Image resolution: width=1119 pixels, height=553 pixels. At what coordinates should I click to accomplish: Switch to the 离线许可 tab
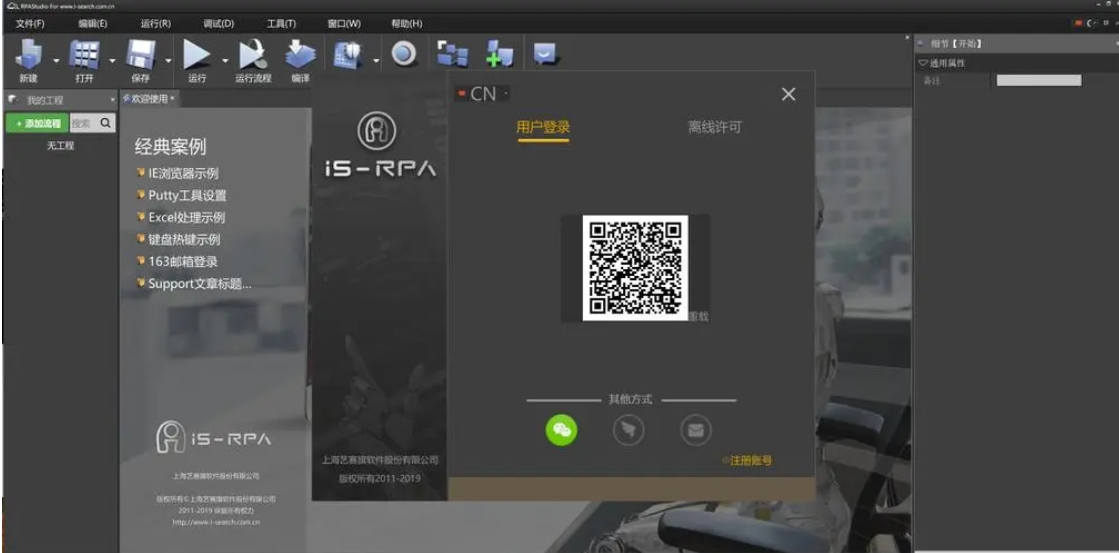tap(714, 128)
